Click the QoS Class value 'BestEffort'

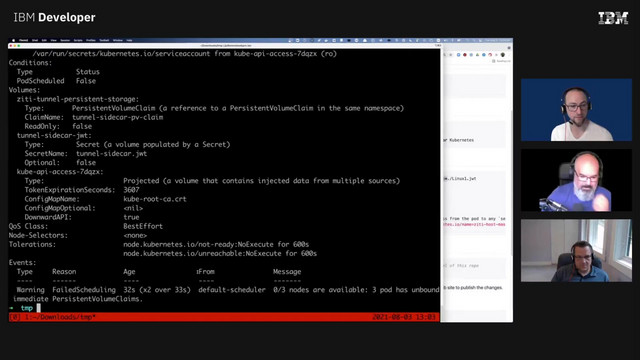(143, 226)
